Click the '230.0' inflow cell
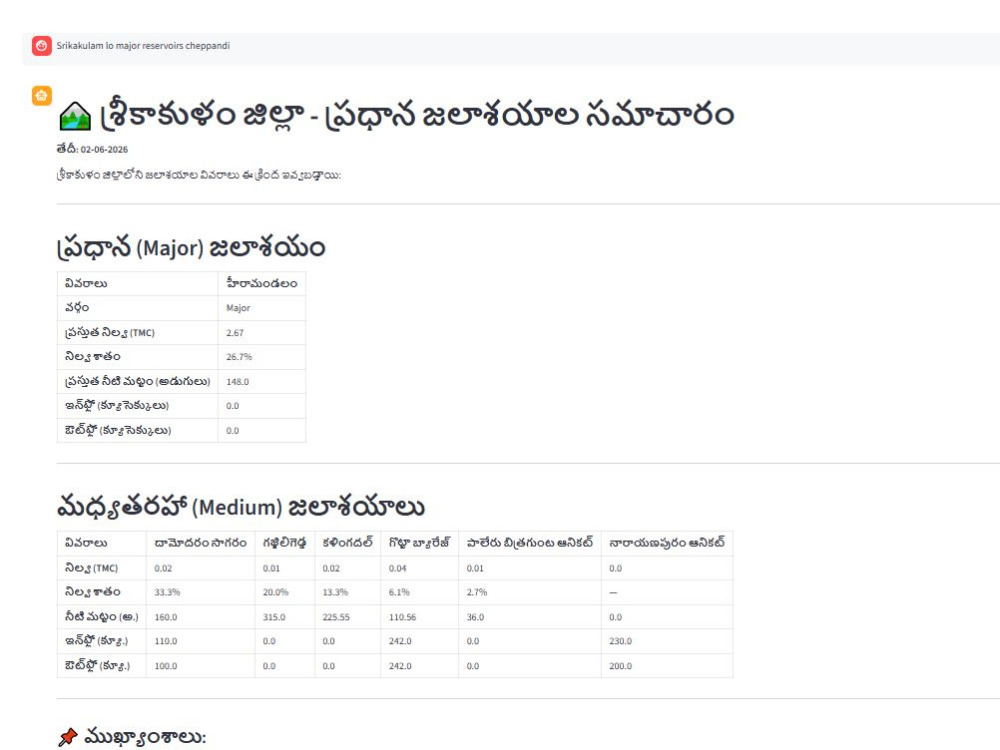Image resolution: width=1000 pixels, height=750 pixels. [x=621, y=642]
